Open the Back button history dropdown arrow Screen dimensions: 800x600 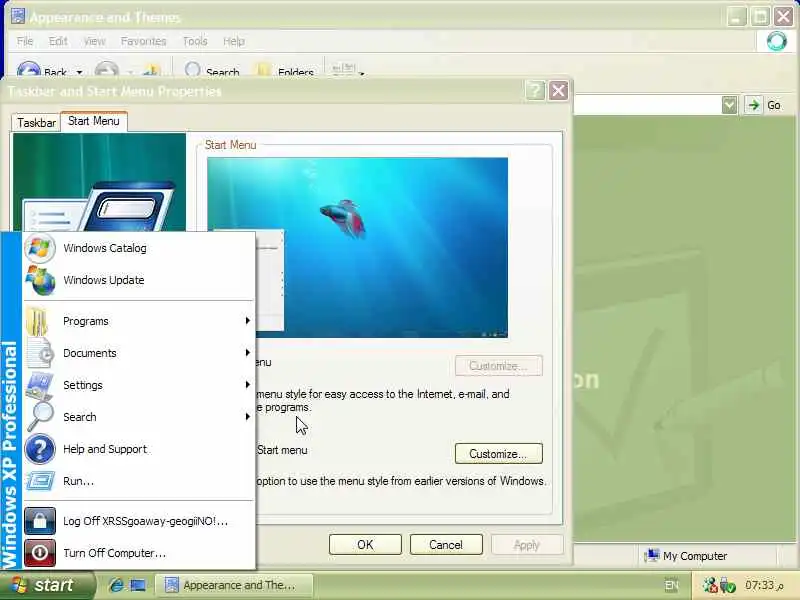(x=79, y=73)
